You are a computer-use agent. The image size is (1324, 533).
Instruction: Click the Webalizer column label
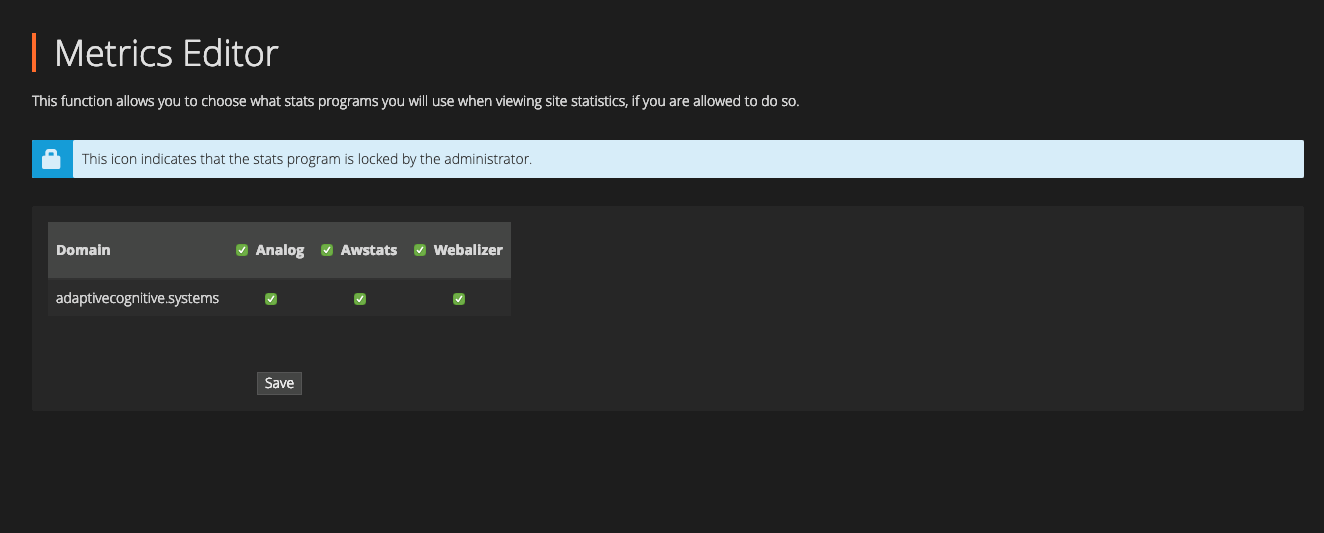coord(468,250)
